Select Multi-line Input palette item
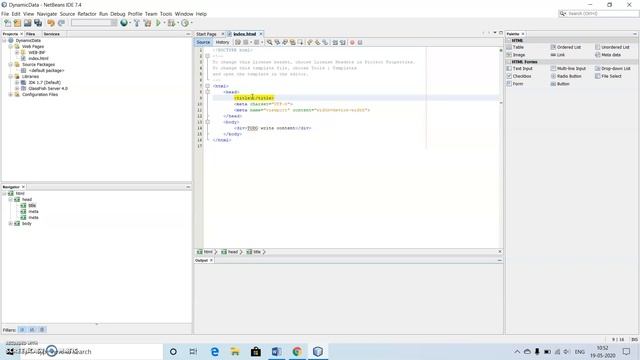Image resolution: width=640 pixels, height=360 pixels. pos(568,69)
